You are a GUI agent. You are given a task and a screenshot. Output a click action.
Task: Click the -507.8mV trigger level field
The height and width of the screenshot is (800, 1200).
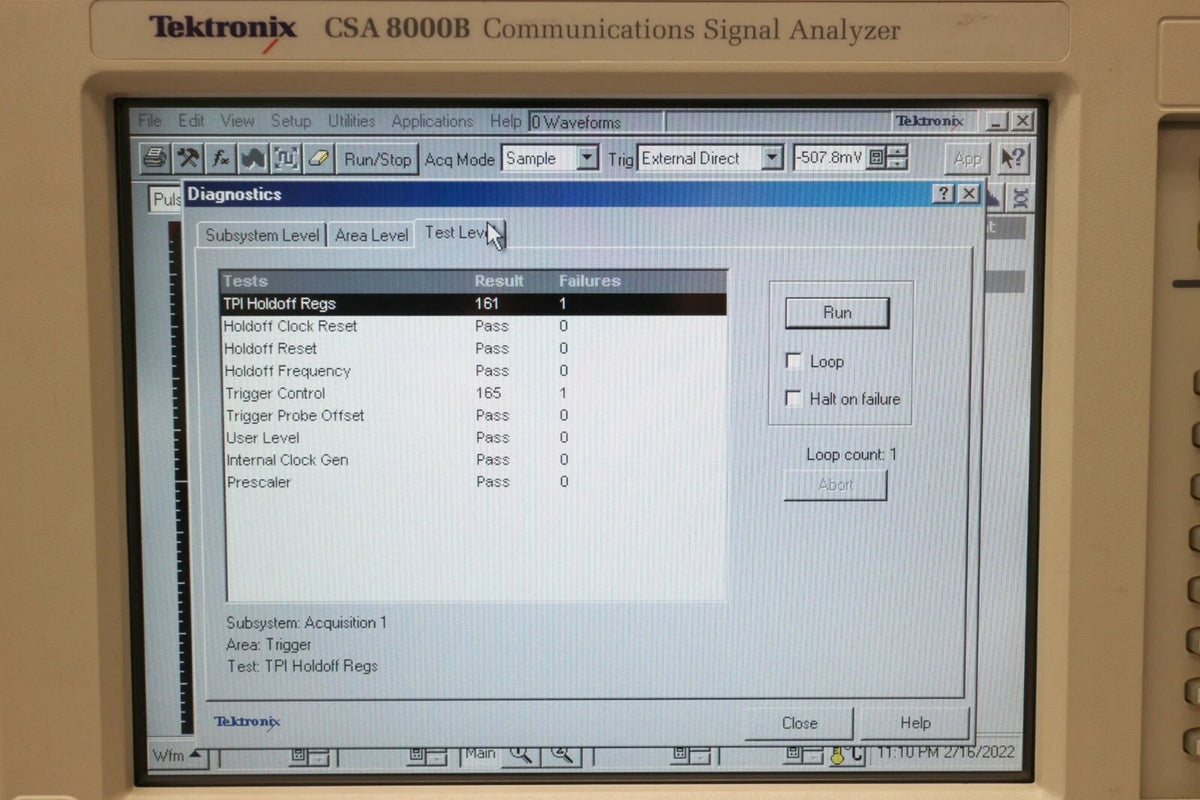coord(829,158)
